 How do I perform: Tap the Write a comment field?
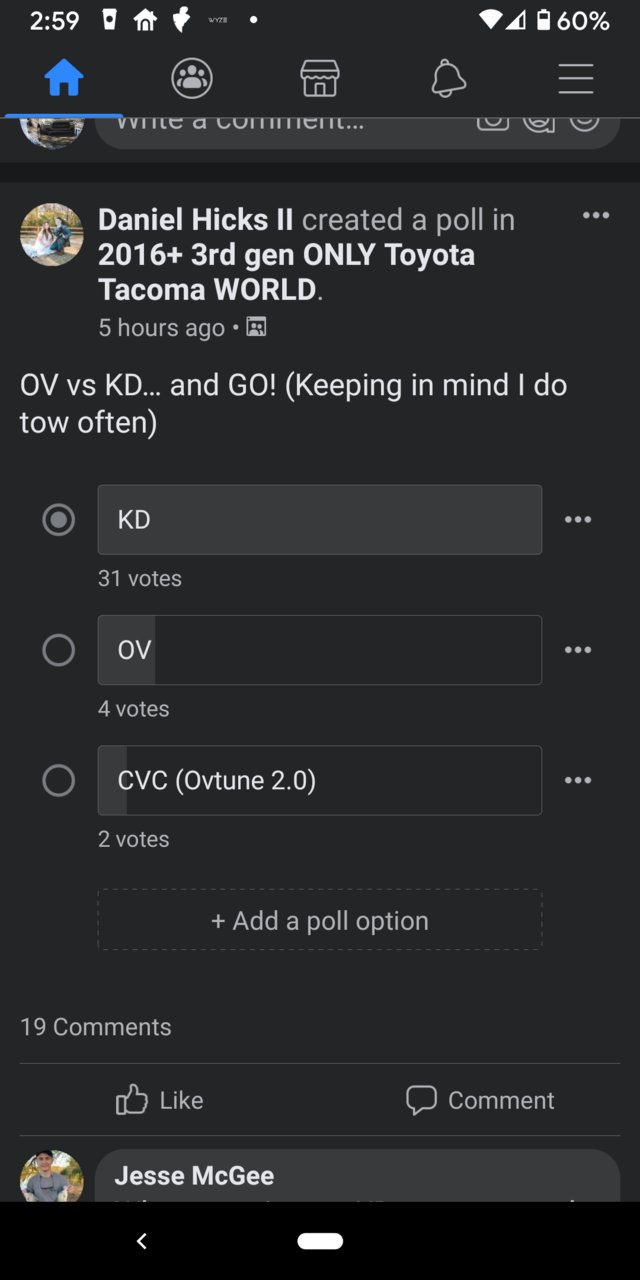(x=357, y=126)
